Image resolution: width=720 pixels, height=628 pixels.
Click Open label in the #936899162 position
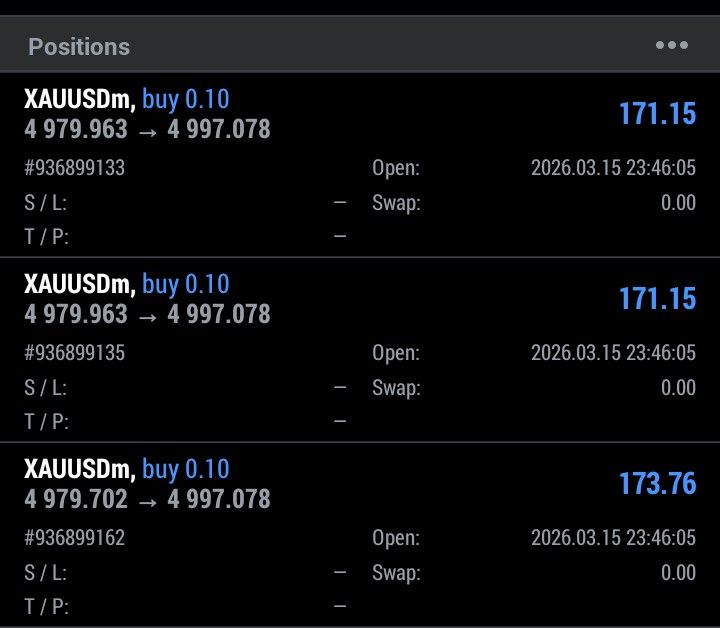396,538
